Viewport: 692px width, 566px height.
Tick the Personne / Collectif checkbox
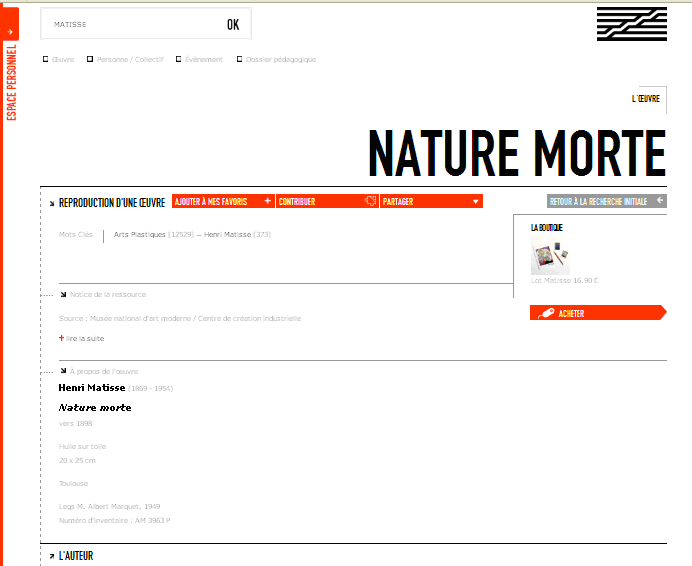pyautogui.click(x=91, y=59)
